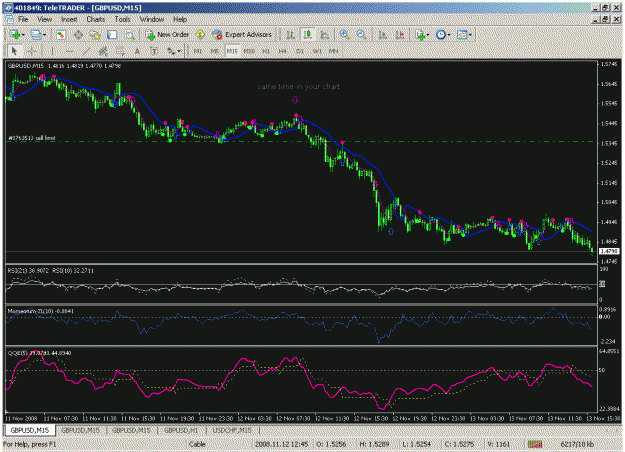Click '6217/10 kb' in status bar
Image resolution: width=625 pixels, height=452 pixels.
576,444
